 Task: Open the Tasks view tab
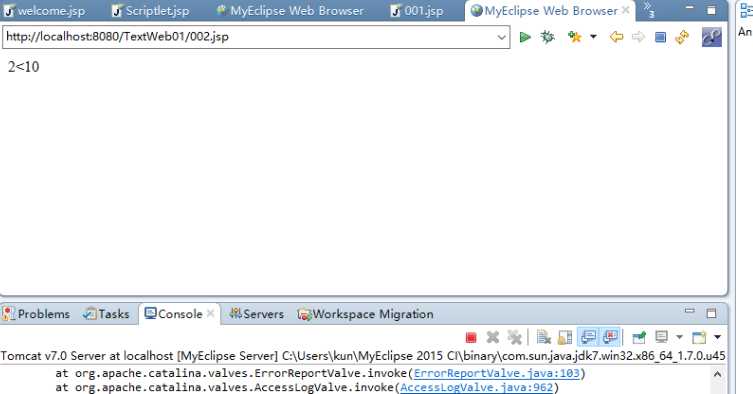106,314
